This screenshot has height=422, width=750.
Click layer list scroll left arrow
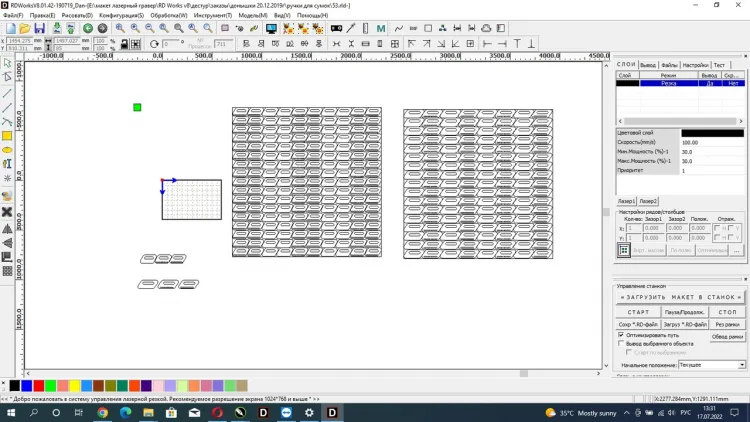(x=620, y=121)
